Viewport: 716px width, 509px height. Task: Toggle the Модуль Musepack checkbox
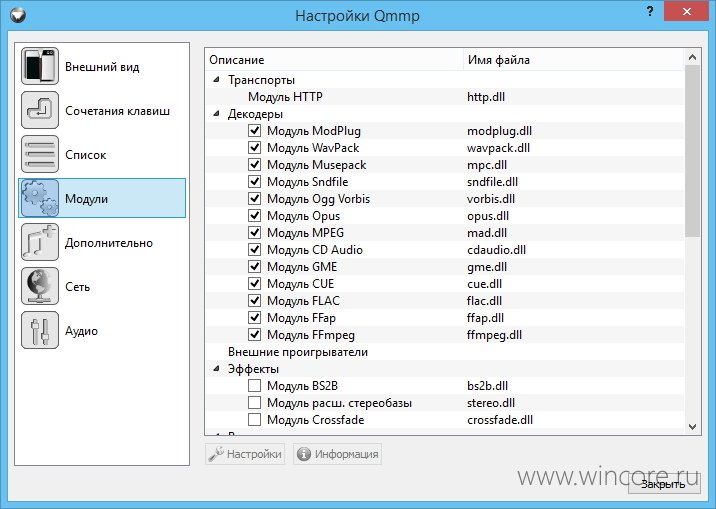pos(254,165)
